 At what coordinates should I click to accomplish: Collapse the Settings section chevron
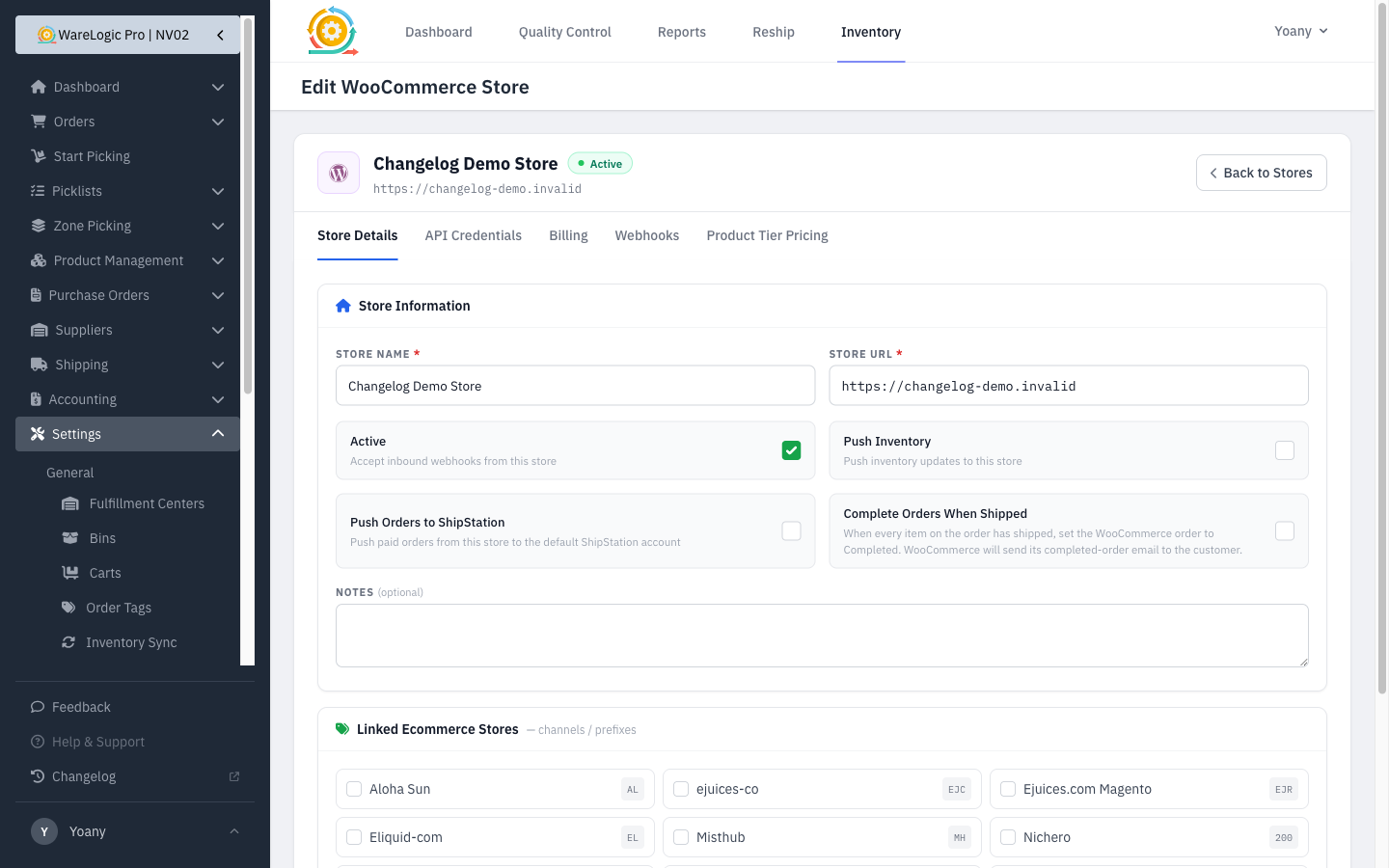tap(218, 434)
